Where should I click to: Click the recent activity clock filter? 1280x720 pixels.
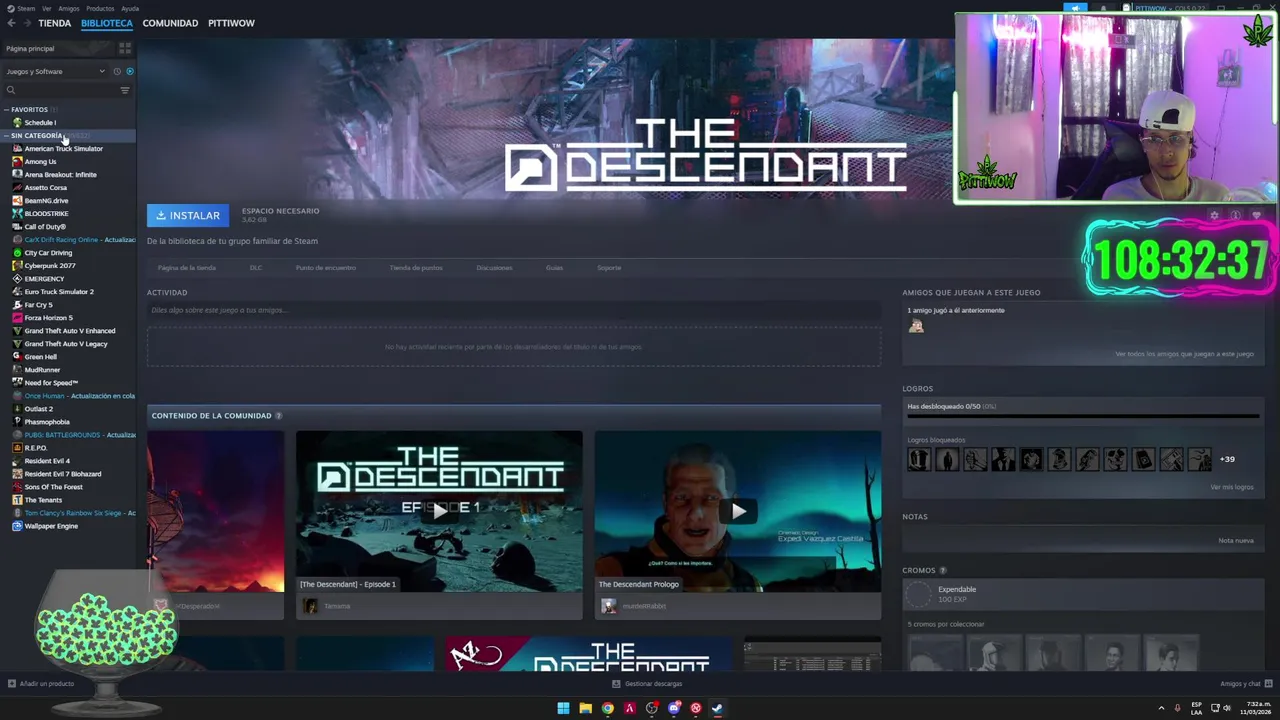(117, 71)
